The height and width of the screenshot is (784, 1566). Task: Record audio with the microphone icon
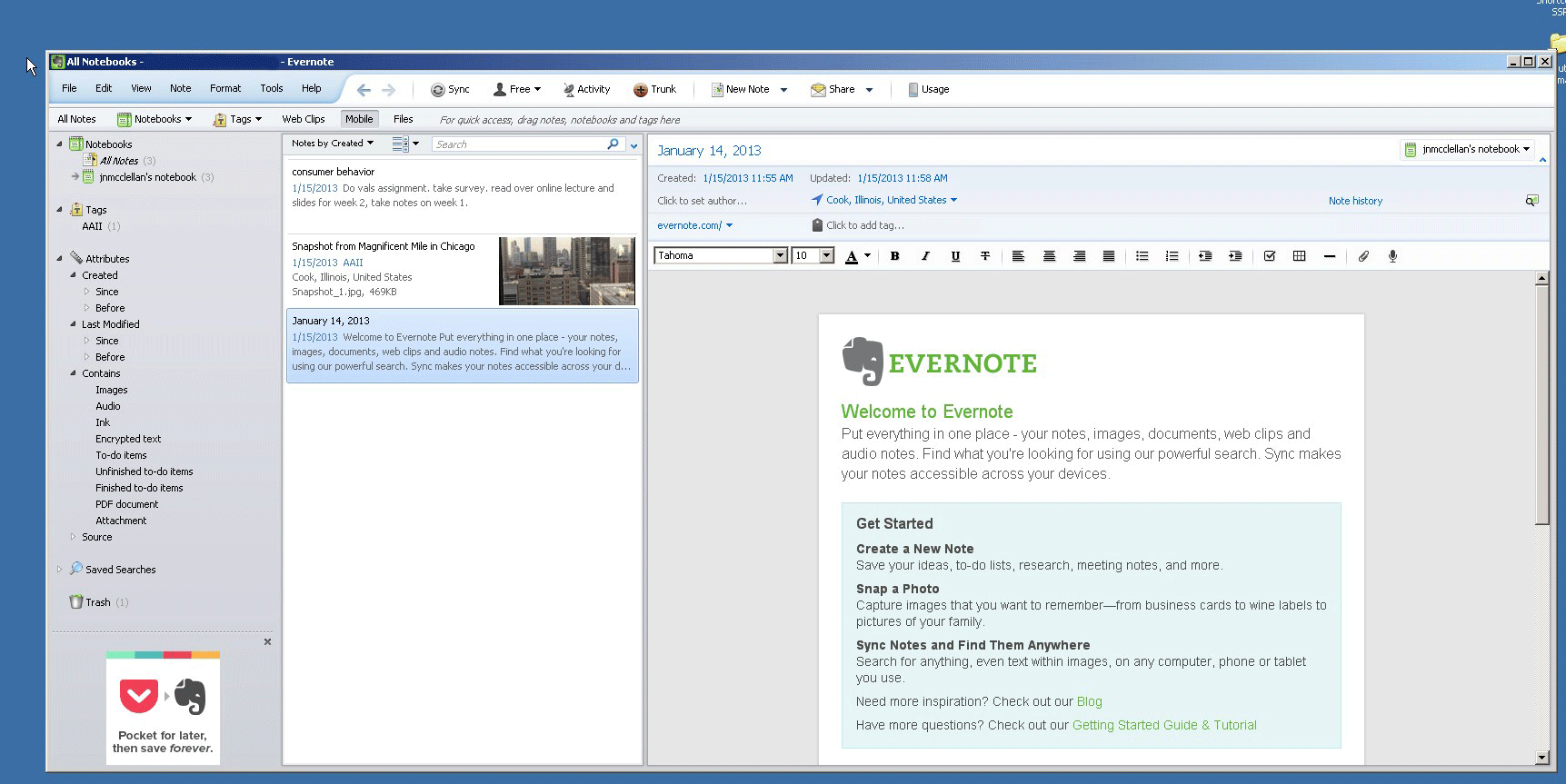coord(1392,256)
